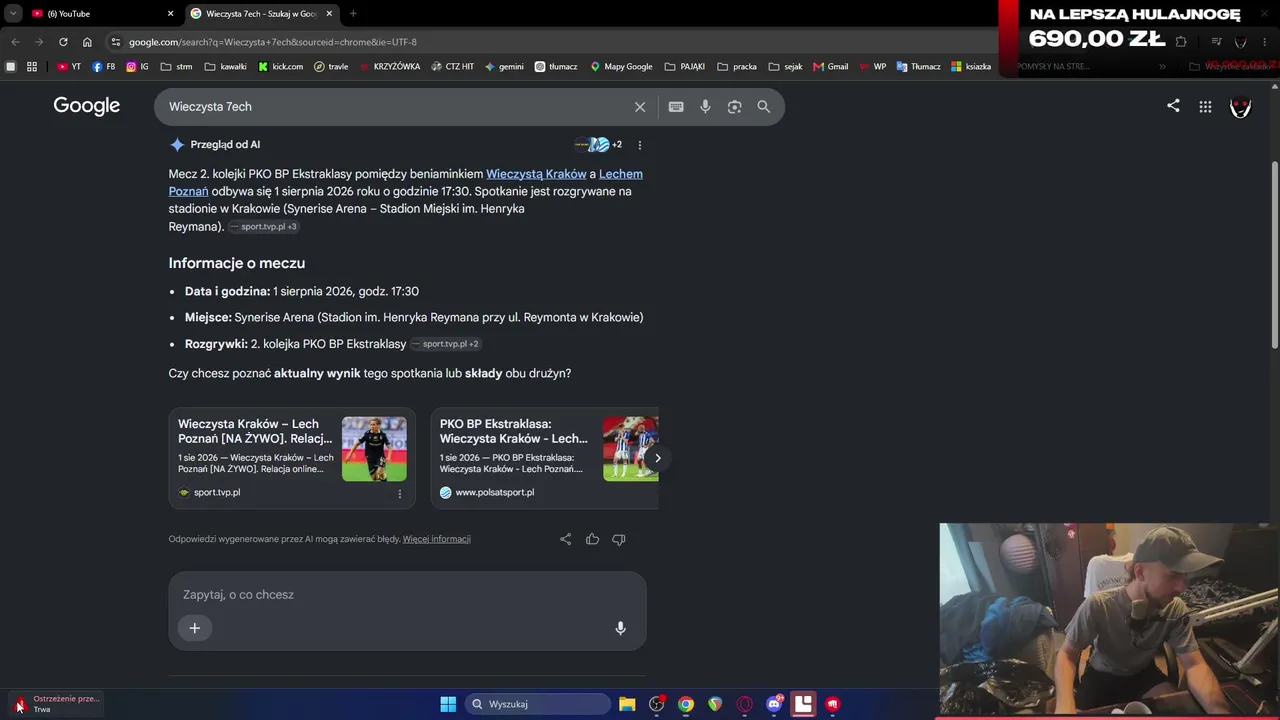This screenshot has height=720, width=1280.
Task: Show next source cards with the arrow
Action: (x=658, y=458)
